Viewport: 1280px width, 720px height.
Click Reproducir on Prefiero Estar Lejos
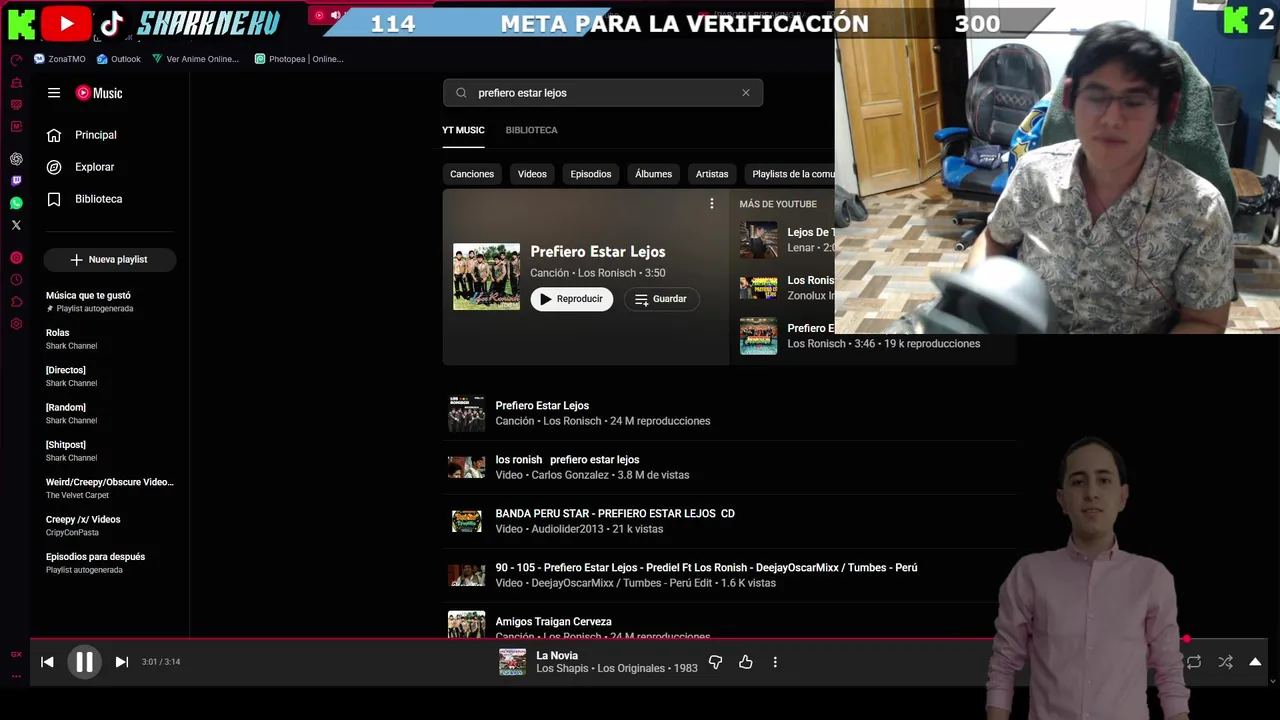pyautogui.click(x=572, y=299)
